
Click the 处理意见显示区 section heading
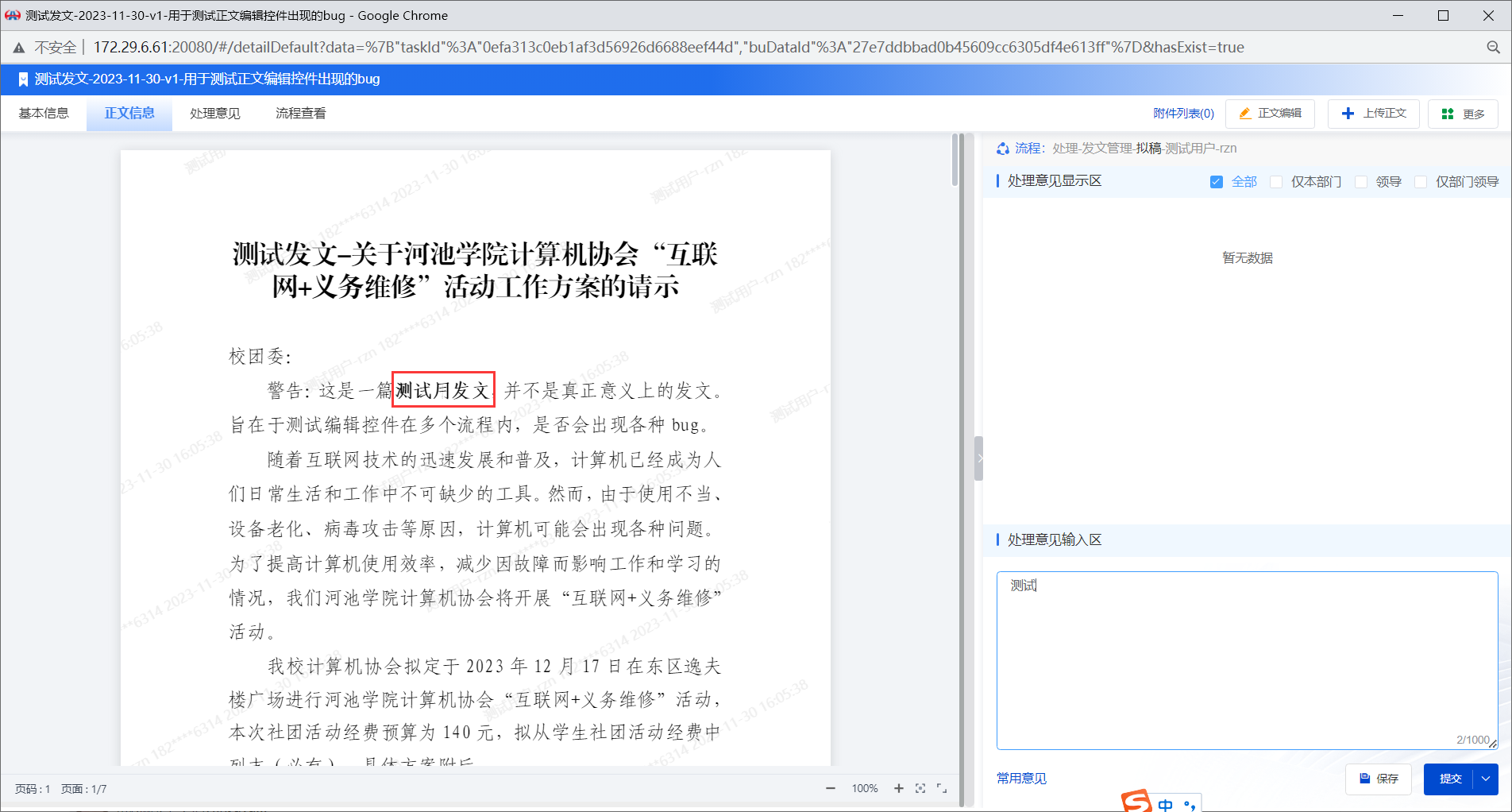[1055, 181]
